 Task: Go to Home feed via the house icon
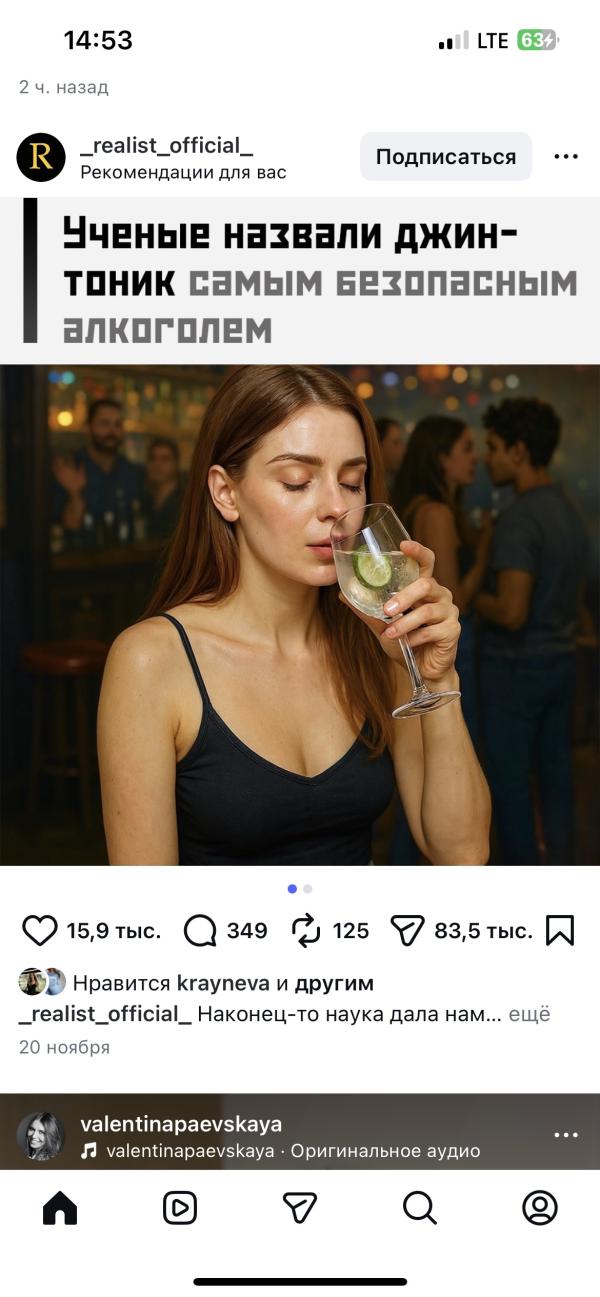pos(60,1209)
